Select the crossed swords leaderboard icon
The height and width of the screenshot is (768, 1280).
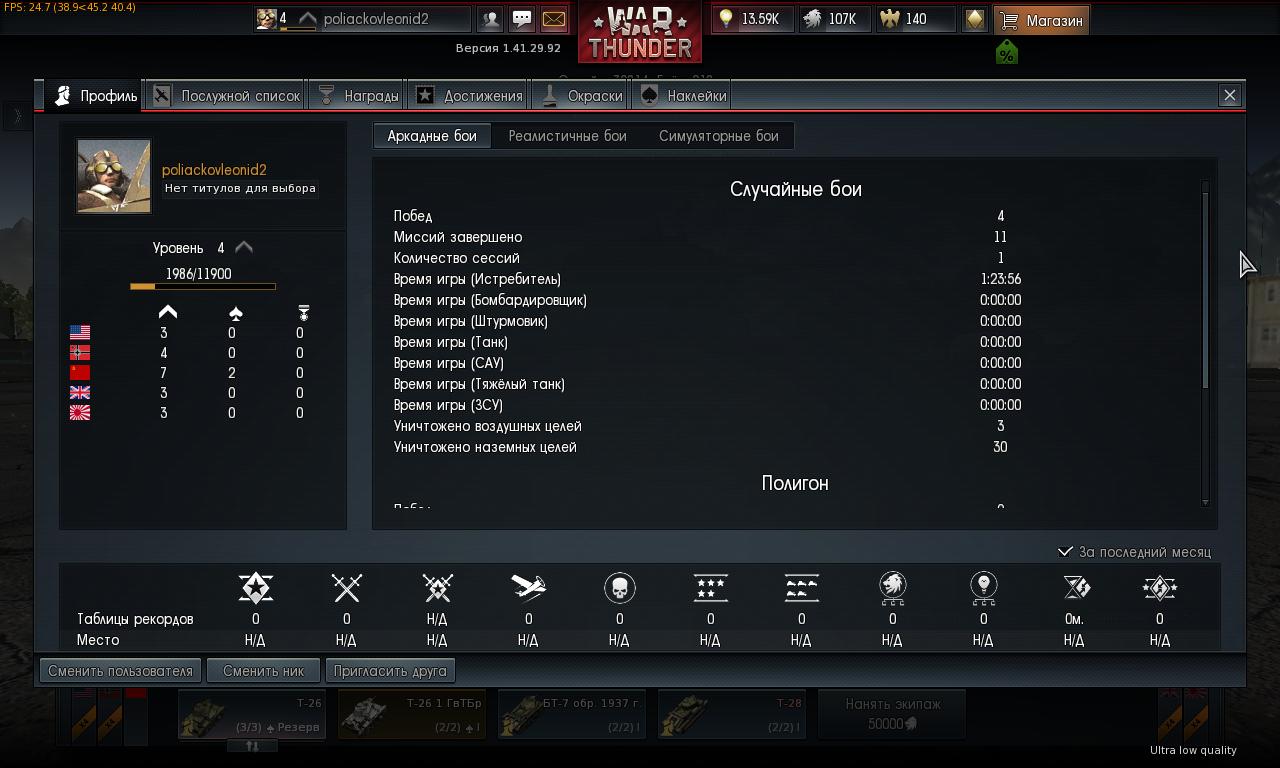pos(346,587)
